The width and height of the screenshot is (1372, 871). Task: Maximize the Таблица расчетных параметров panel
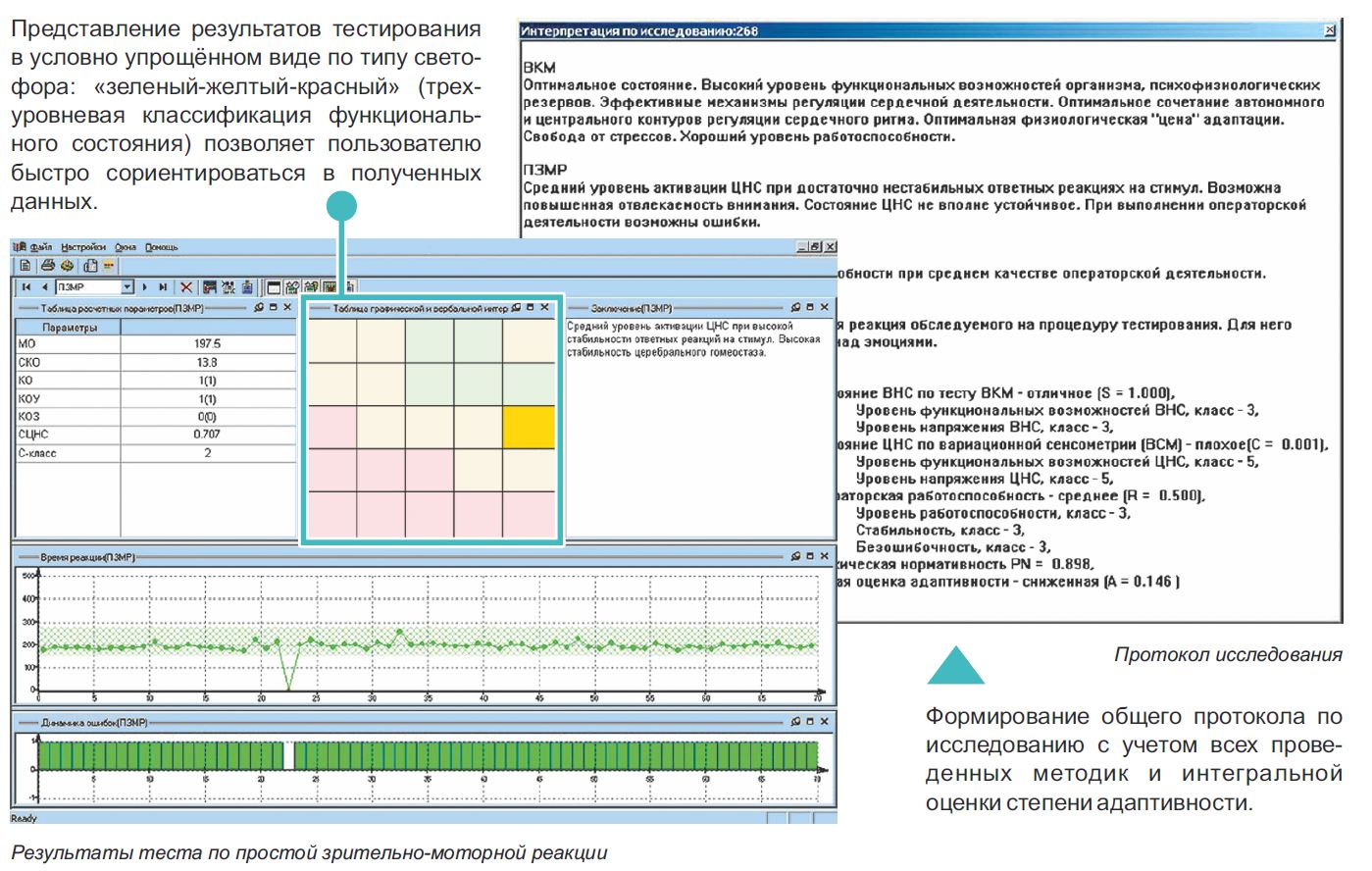[273, 308]
